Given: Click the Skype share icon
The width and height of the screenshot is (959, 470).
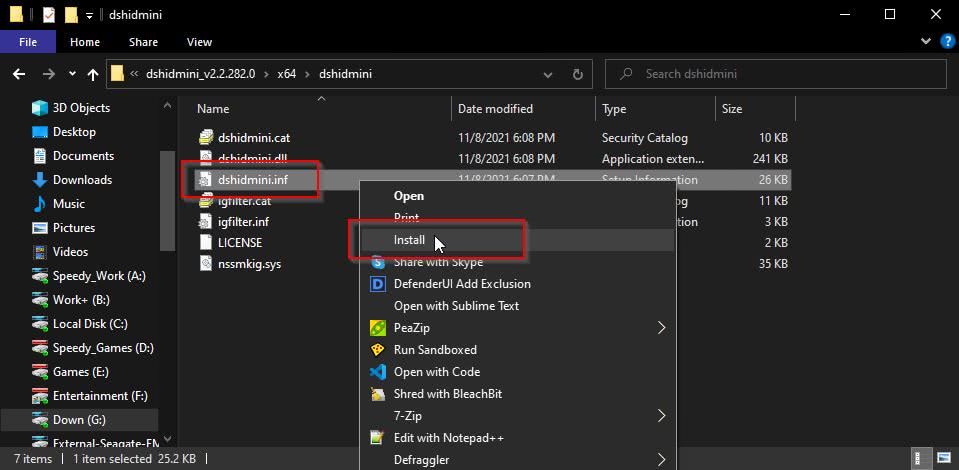Looking at the screenshot, I should point(378,263).
